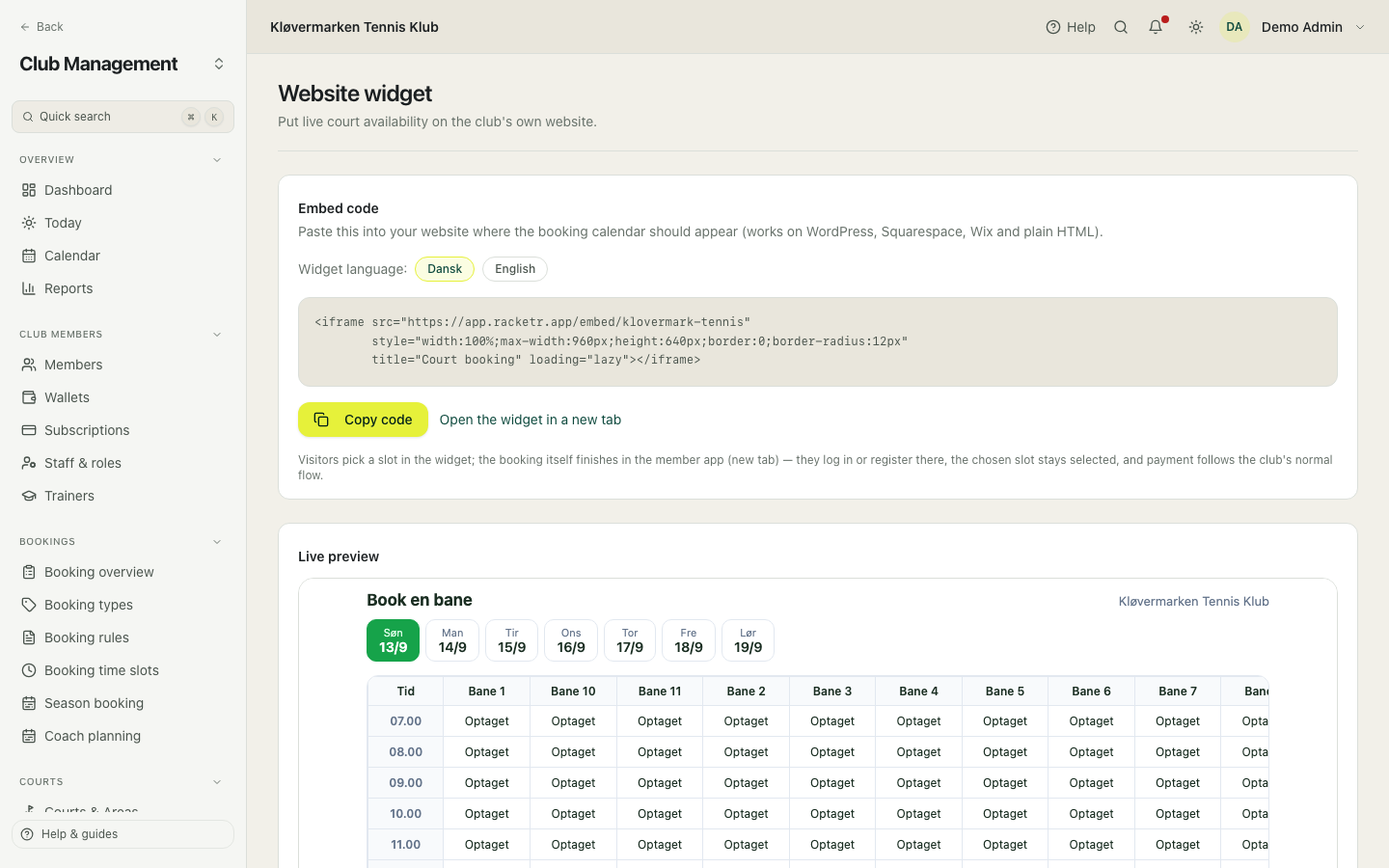
Task: Select the Ons 16/9 date tab
Action: point(571,640)
